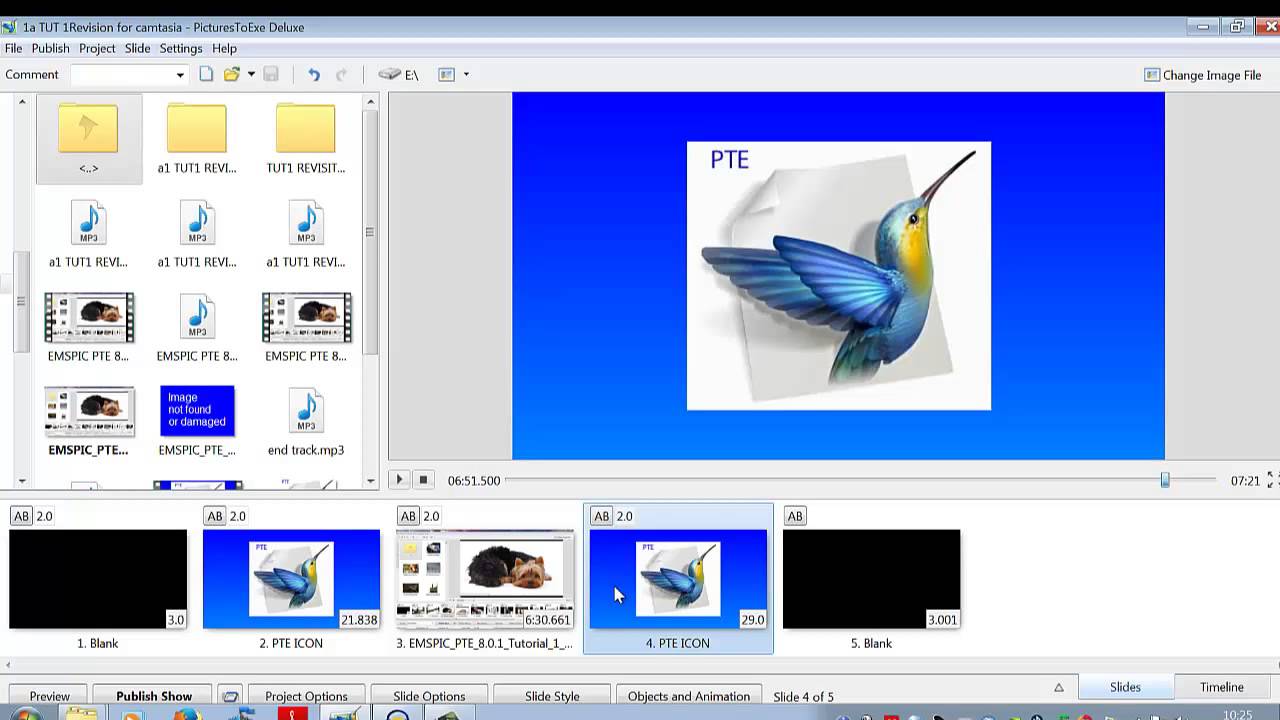Select first a1 TUT1 REVI... MP3 file
Screen dimensions: 1280x720
(88, 233)
